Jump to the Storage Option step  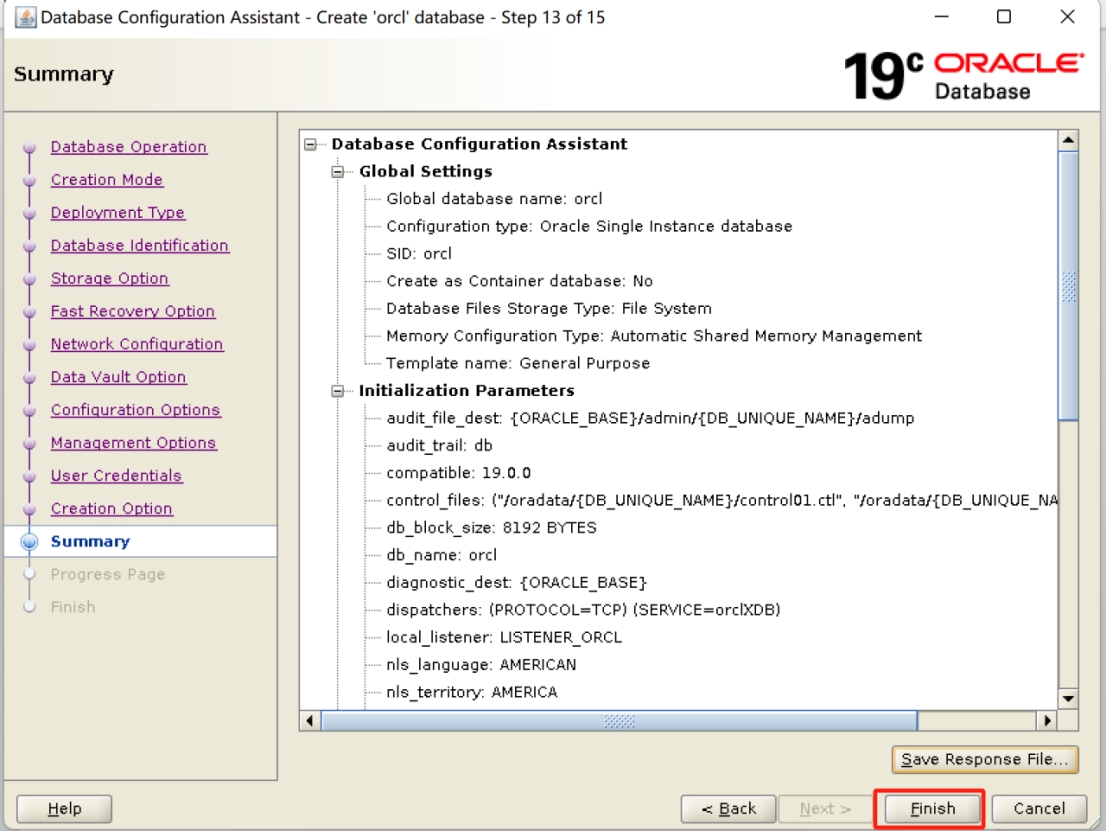[x=109, y=278]
